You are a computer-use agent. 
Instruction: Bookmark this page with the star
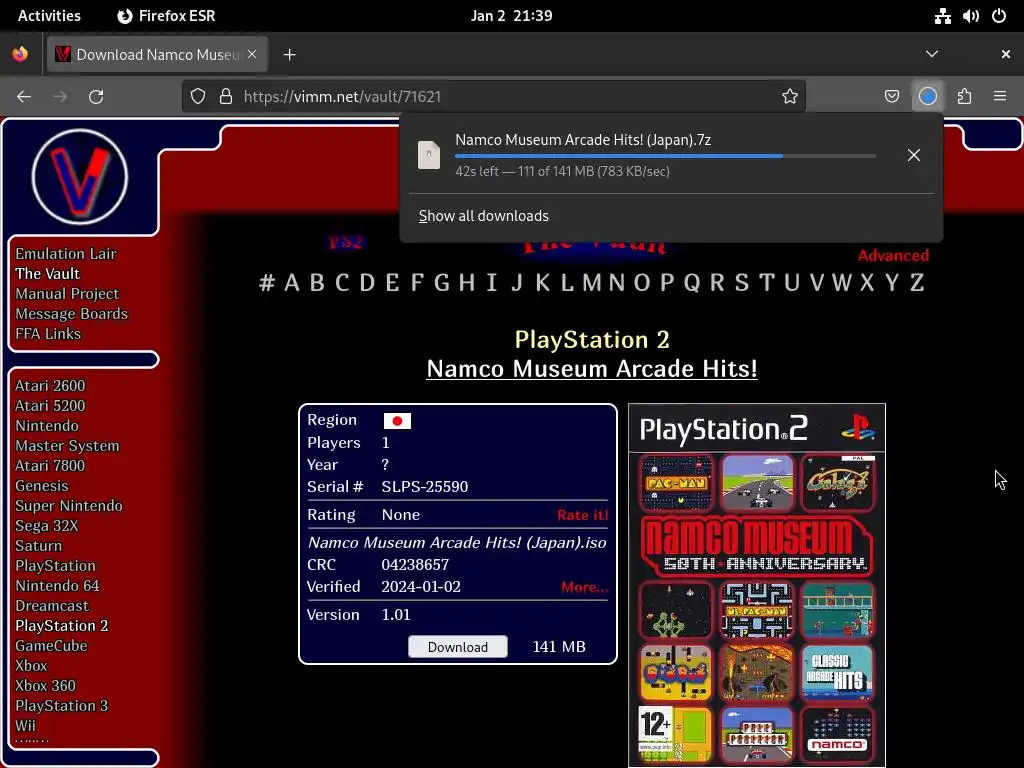(x=790, y=97)
